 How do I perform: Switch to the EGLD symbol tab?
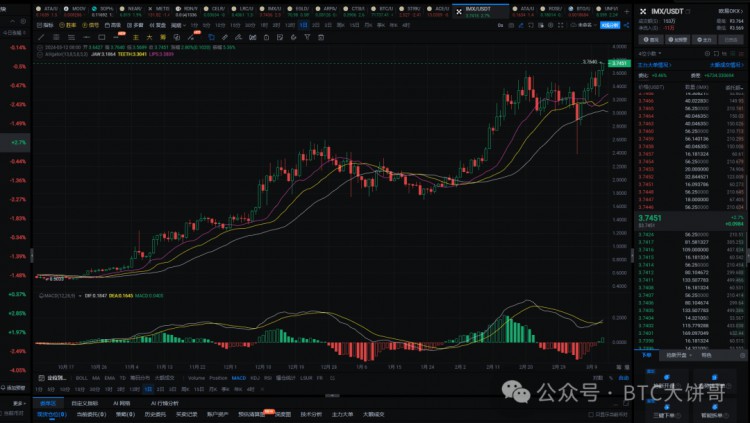point(299,11)
